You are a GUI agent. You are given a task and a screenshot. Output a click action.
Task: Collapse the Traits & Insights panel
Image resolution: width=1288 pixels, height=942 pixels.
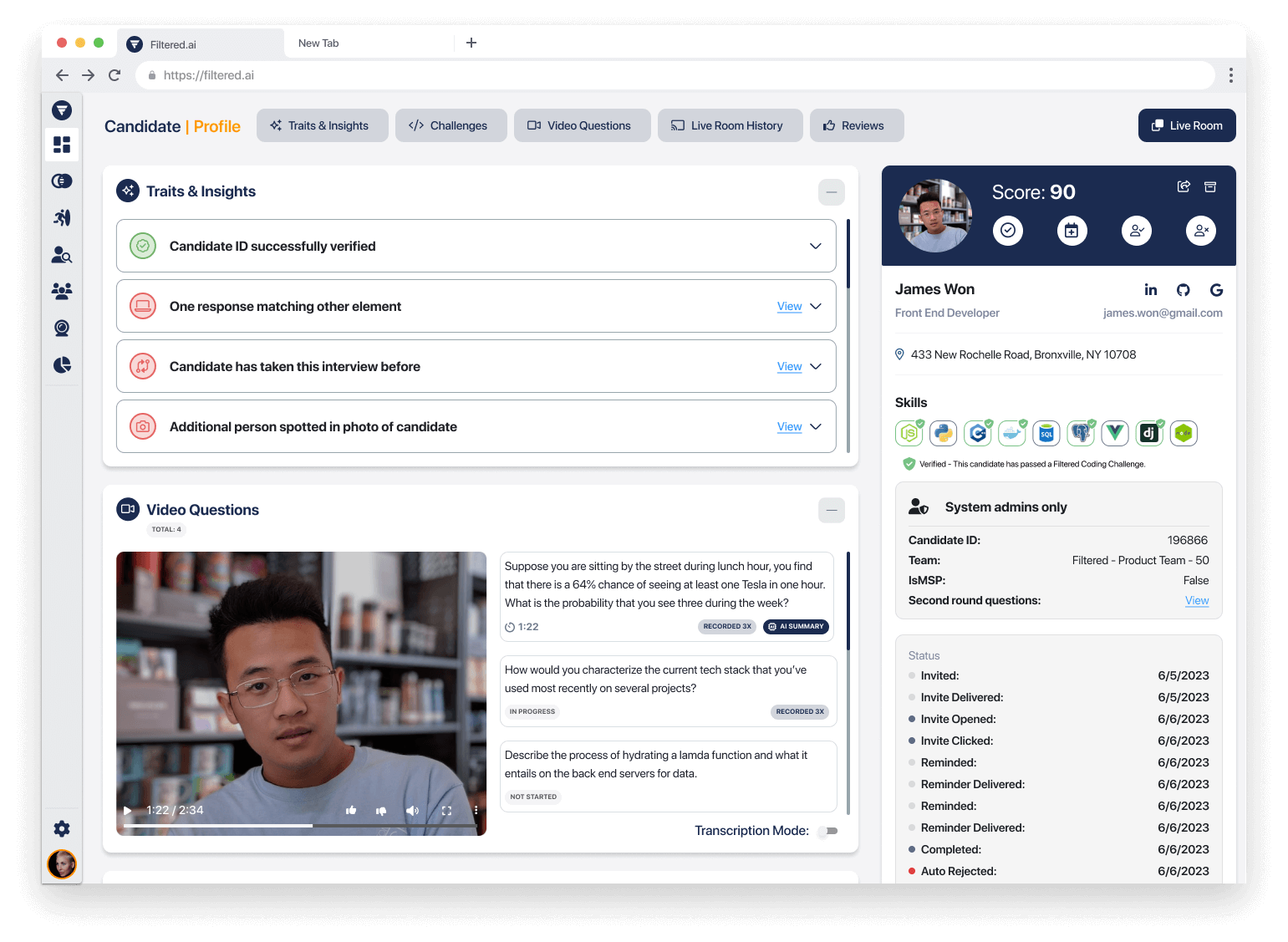(831, 192)
